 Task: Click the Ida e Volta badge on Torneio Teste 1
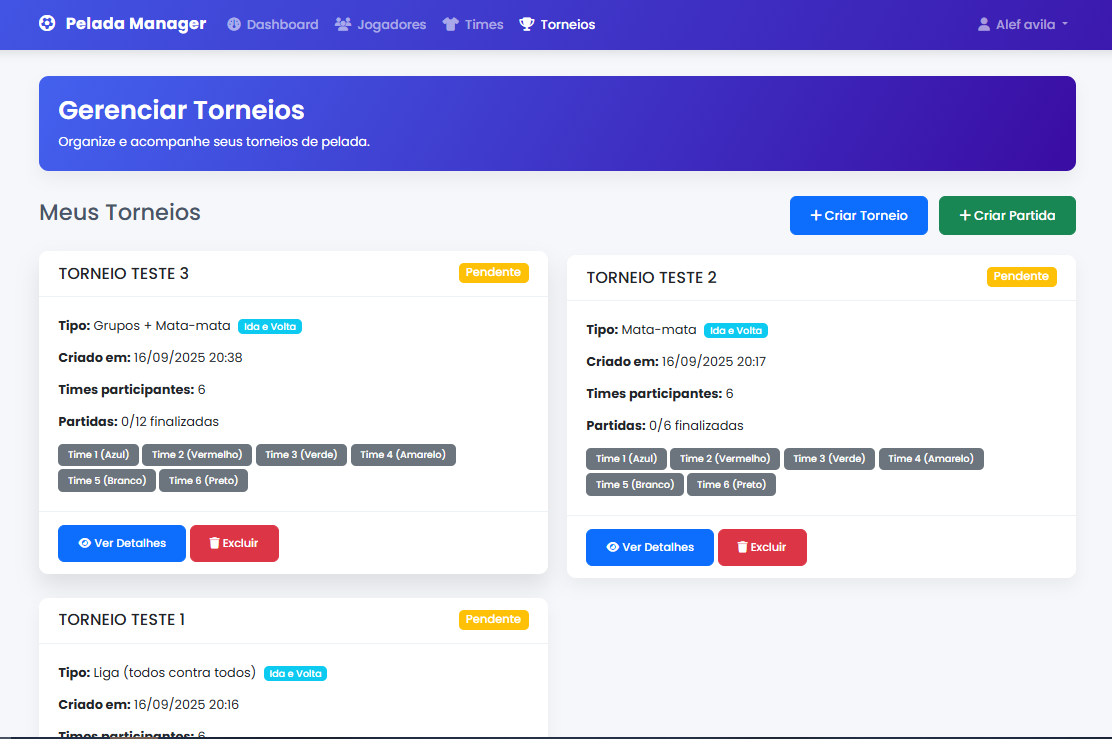(x=295, y=674)
